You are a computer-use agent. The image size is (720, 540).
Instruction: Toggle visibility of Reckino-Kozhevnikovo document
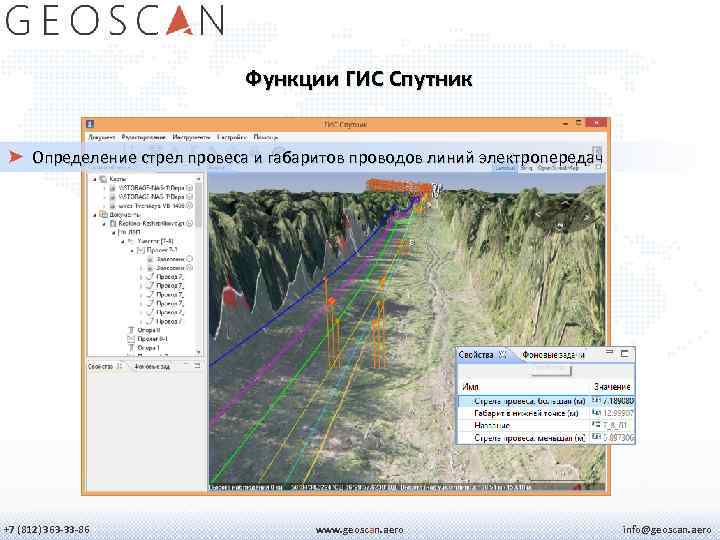189,224
